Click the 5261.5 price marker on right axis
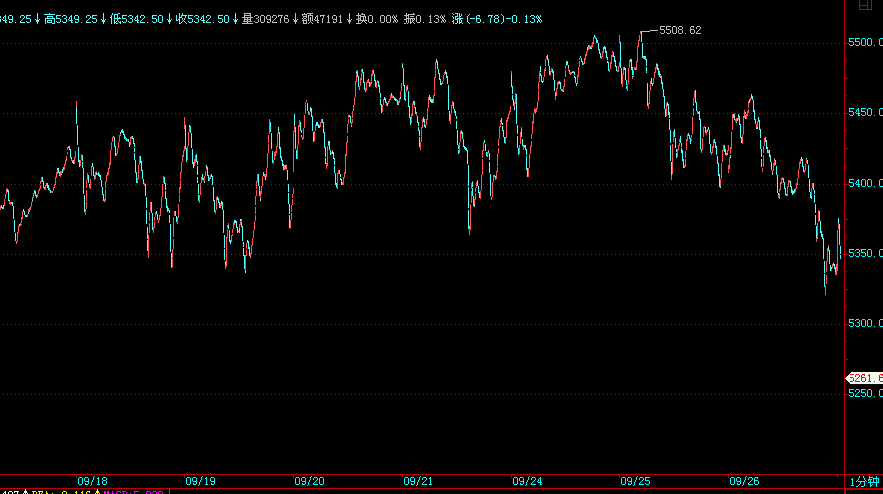 point(865,378)
